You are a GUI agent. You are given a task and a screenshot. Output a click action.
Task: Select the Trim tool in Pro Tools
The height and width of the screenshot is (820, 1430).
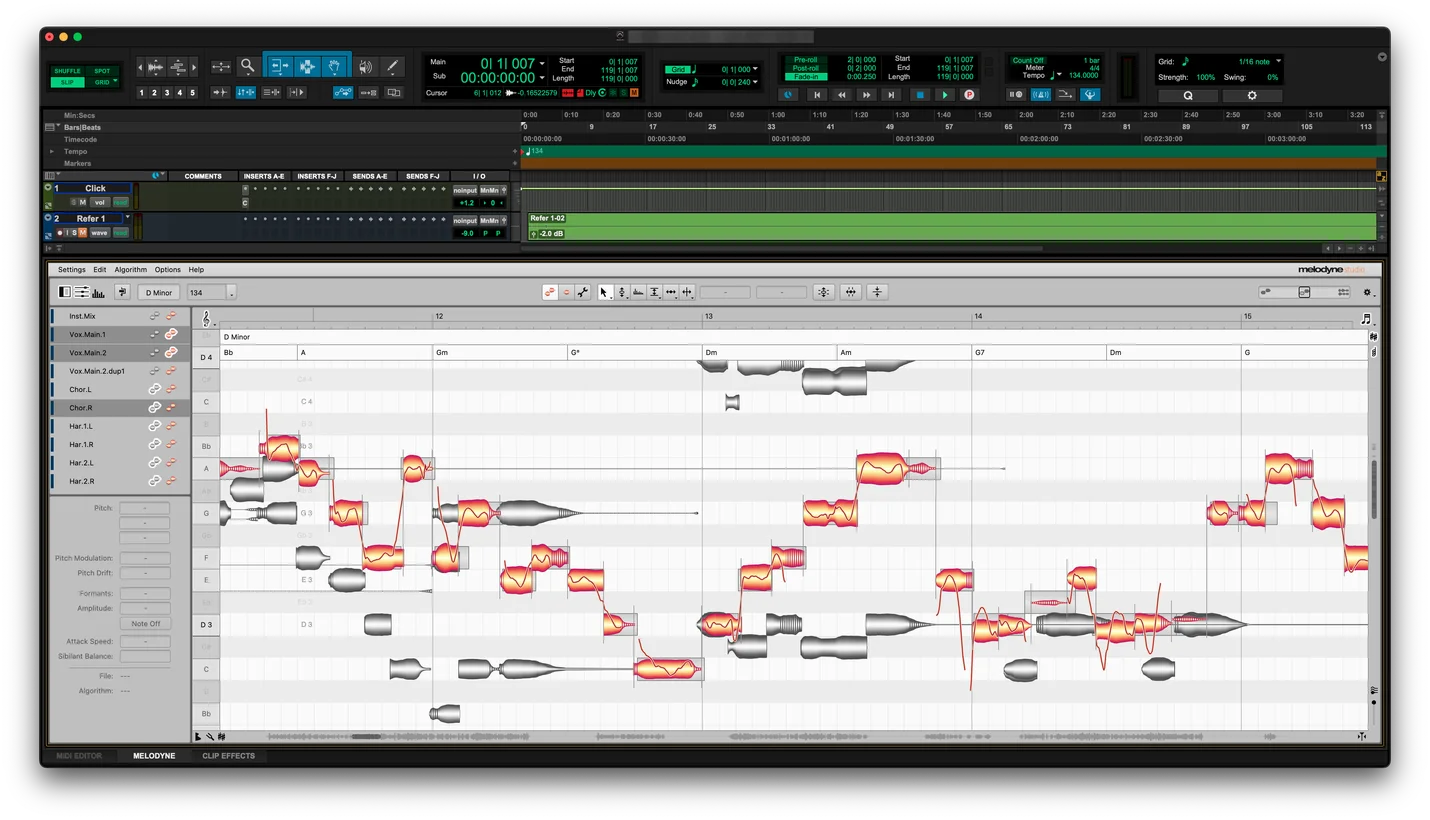(281, 66)
